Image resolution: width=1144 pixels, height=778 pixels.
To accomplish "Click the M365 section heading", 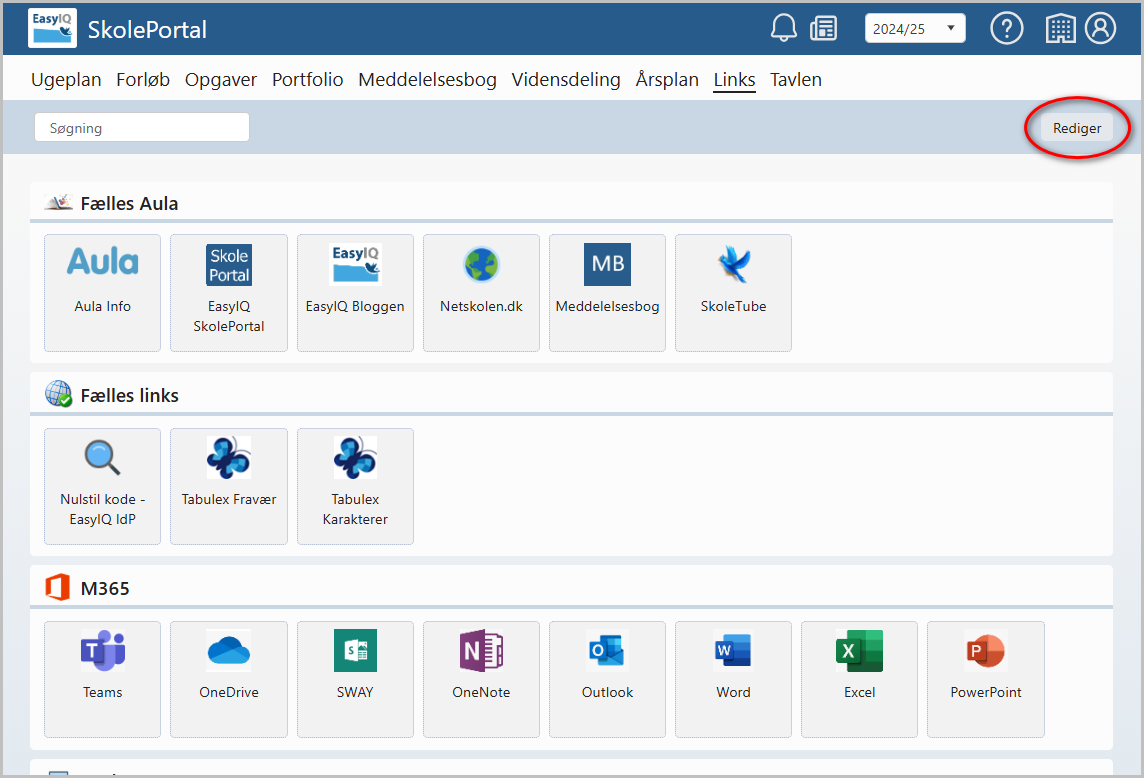I will coord(105,588).
